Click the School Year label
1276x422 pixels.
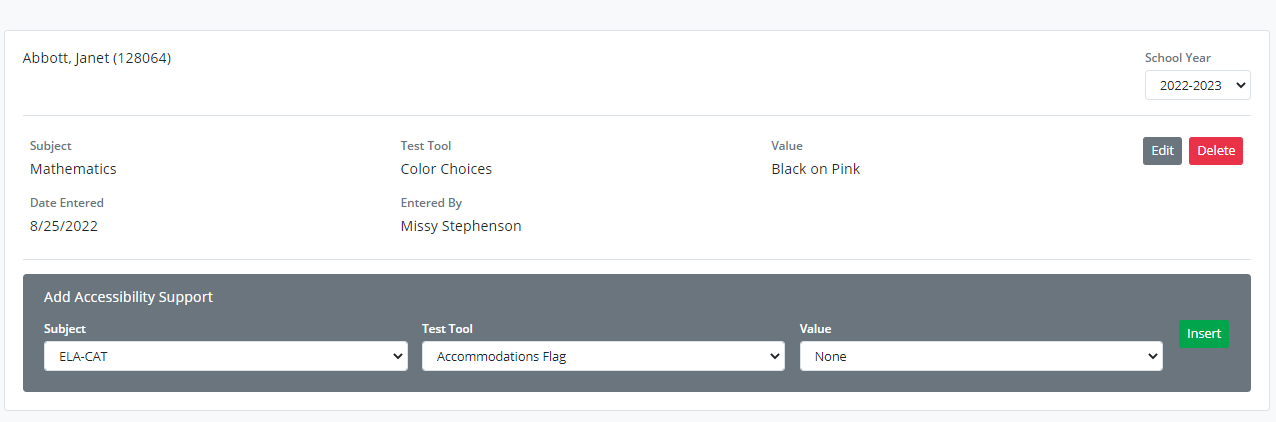[x=1177, y=58]
